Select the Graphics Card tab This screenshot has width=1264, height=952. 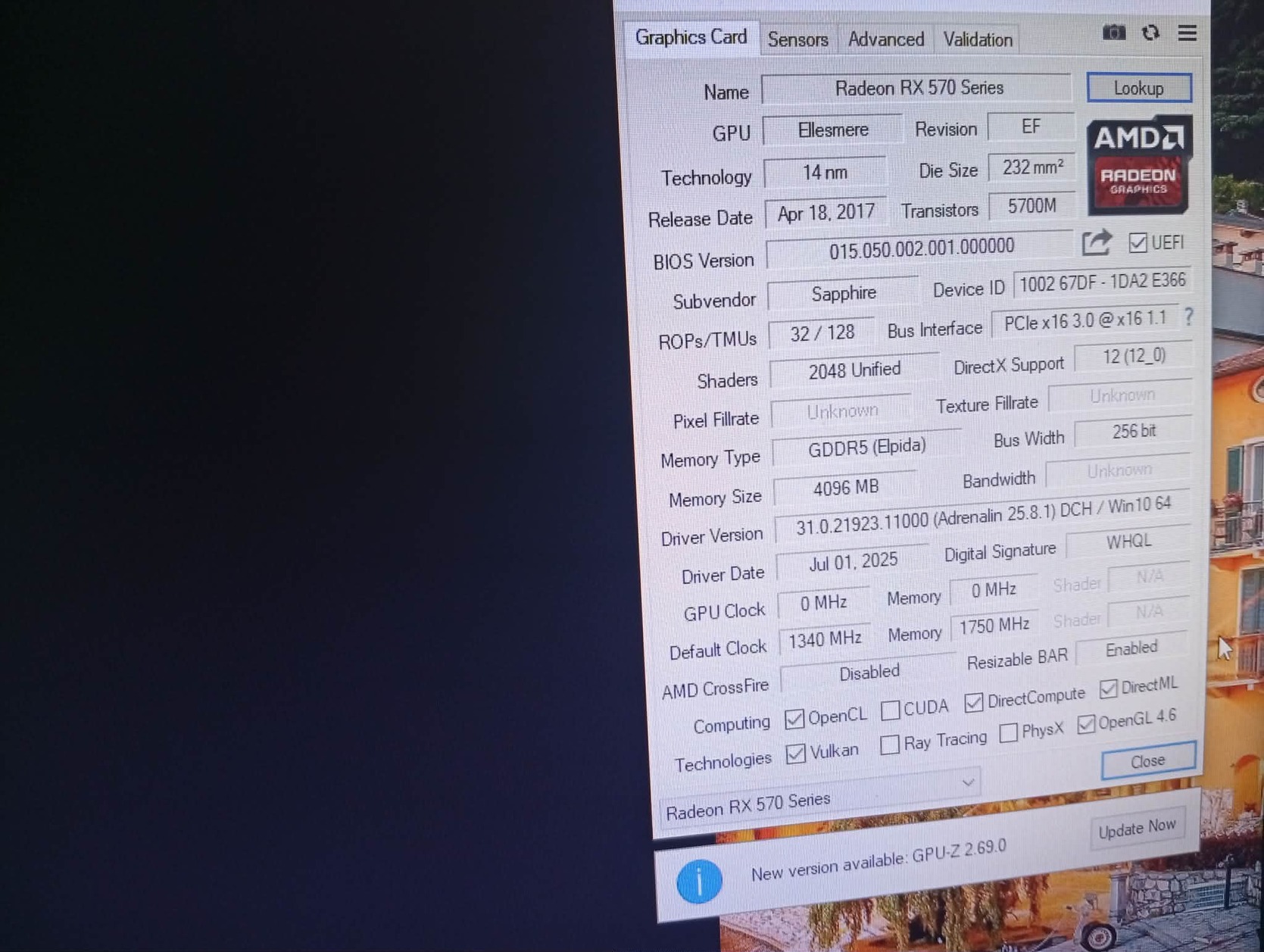point(691,37)
